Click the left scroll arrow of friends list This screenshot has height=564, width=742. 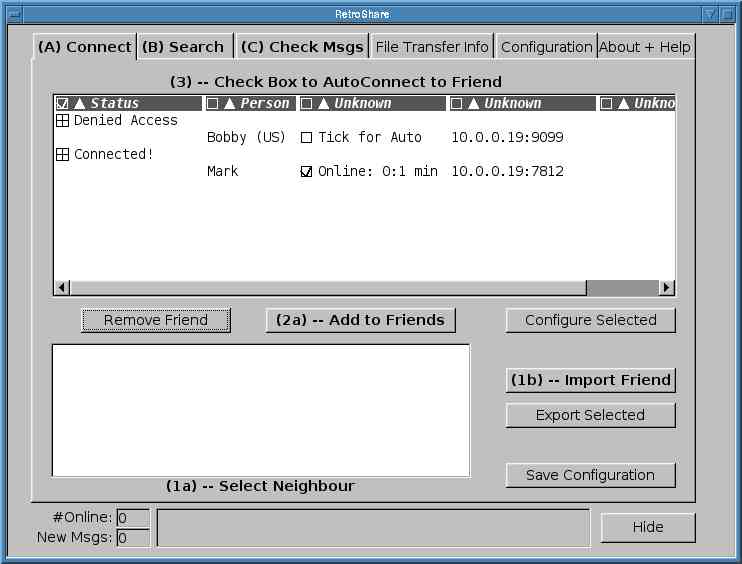click(62, 288)
